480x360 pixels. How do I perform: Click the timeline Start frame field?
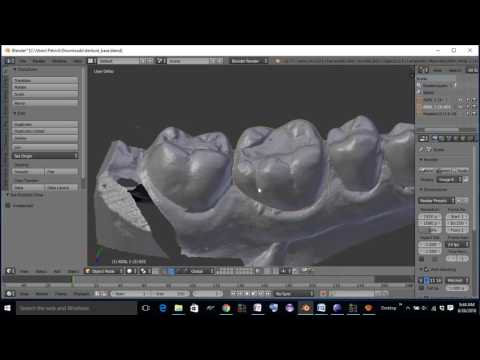129,294
